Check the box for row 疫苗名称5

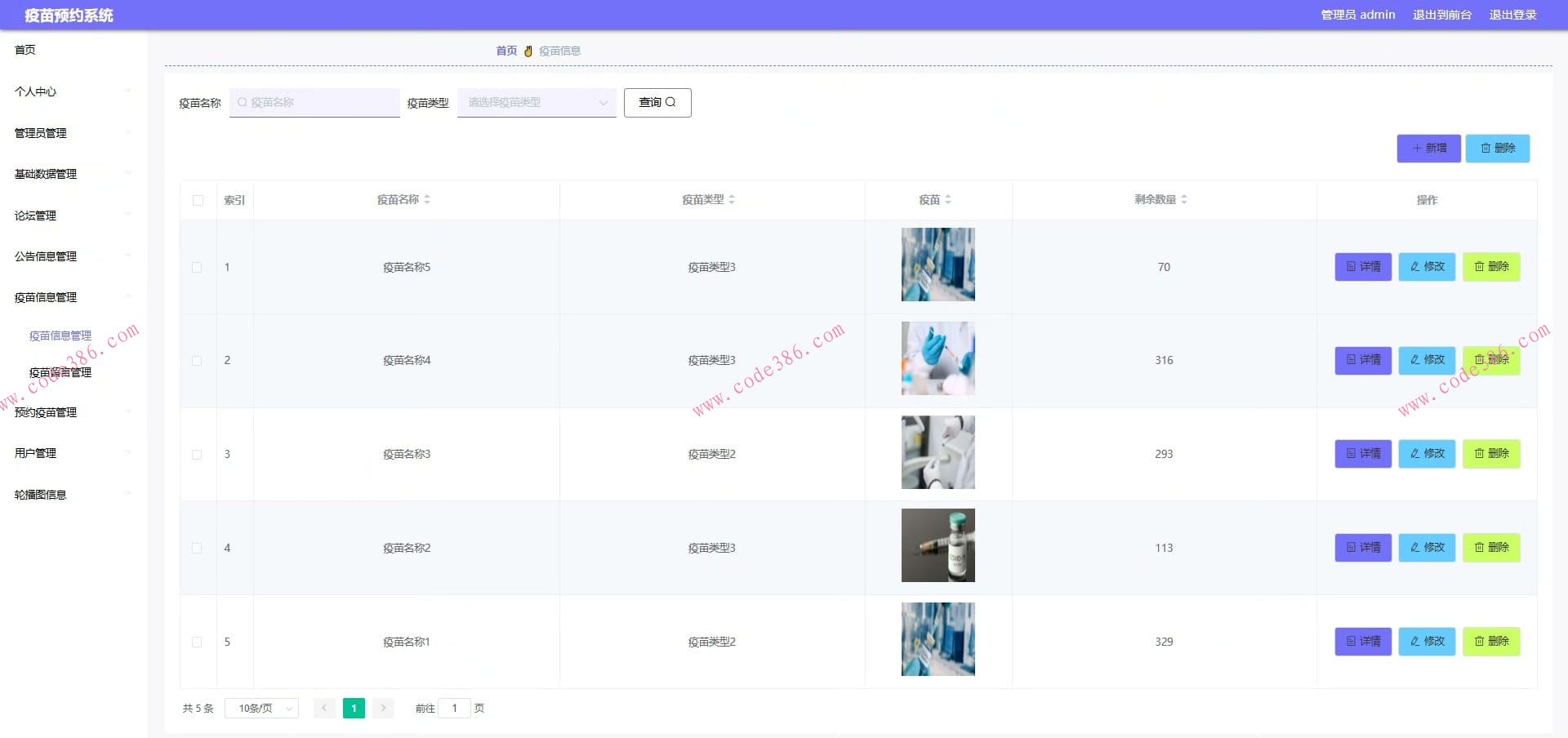tap(197, 267)
